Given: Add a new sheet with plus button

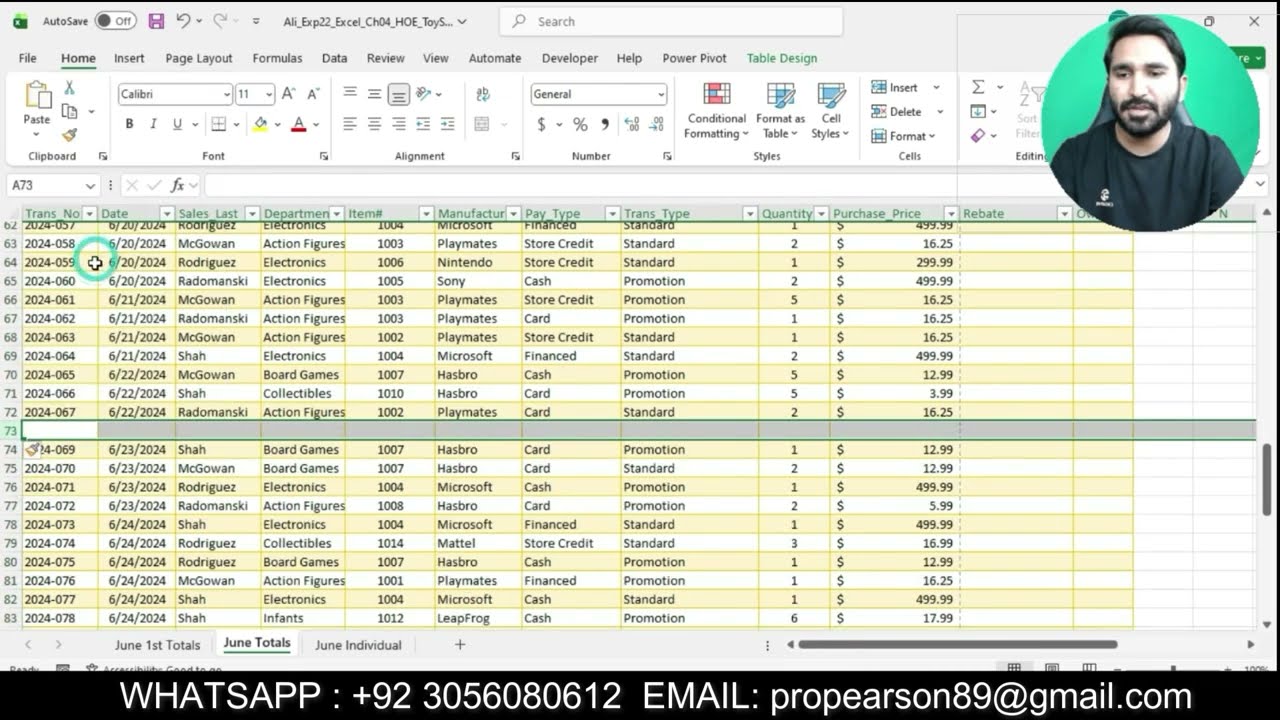Looking at the screenshot, I should (x=460, y=645).
